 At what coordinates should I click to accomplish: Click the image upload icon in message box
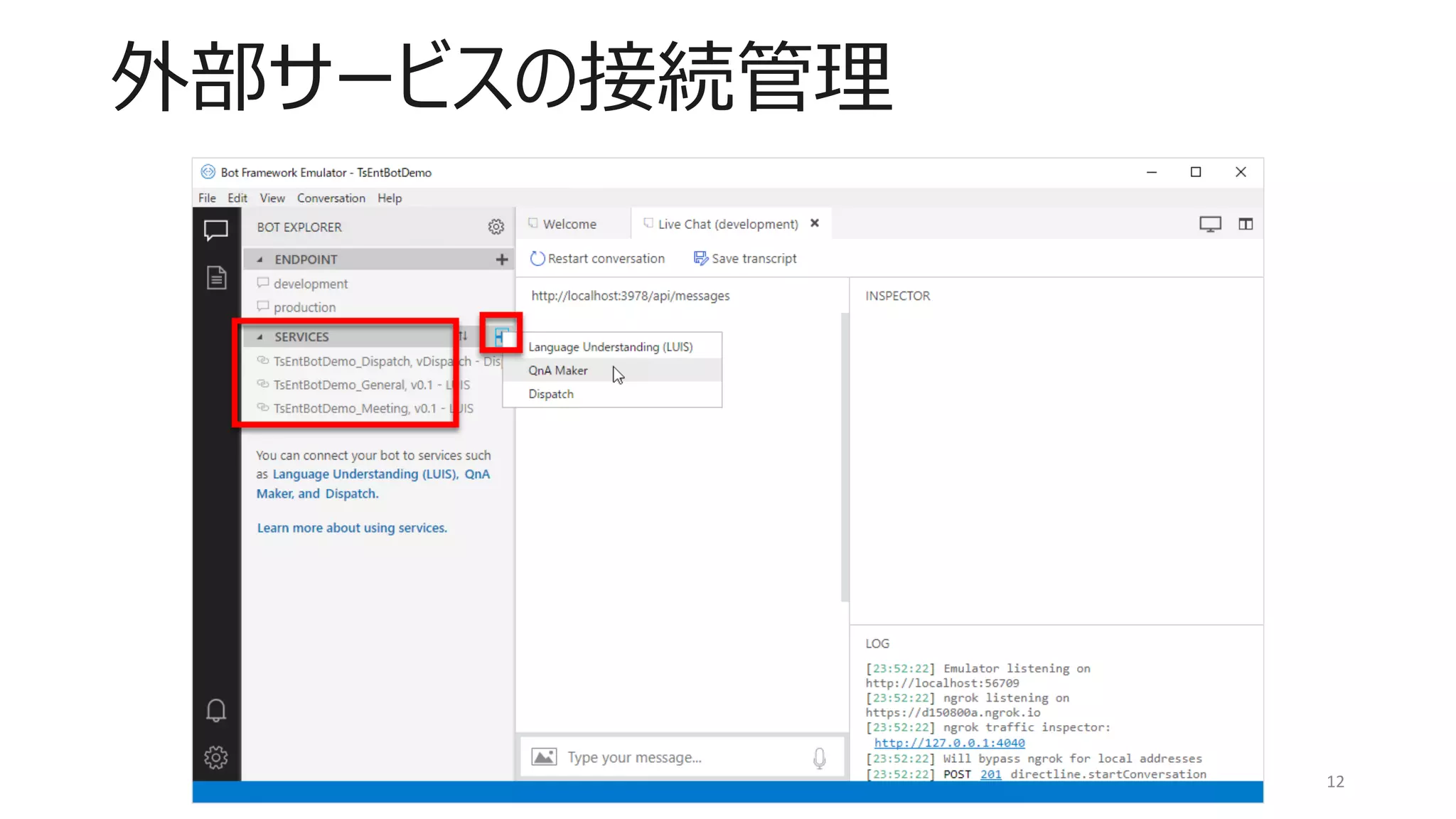click(544, 757)
